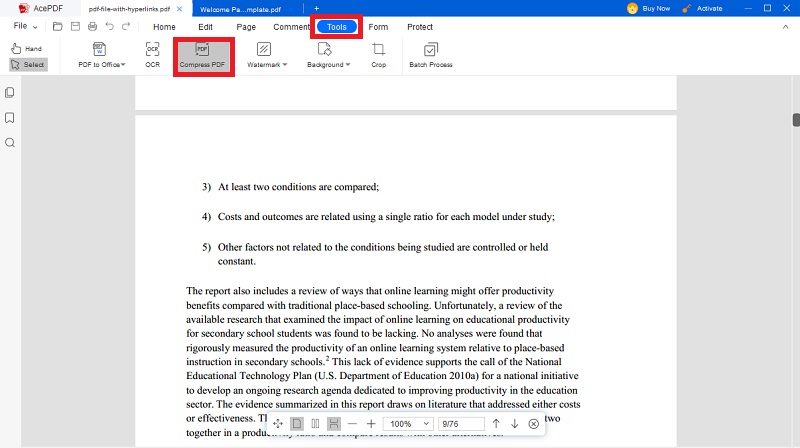Click the open folder icon
The image size is (800, 448).
[57, 27]
